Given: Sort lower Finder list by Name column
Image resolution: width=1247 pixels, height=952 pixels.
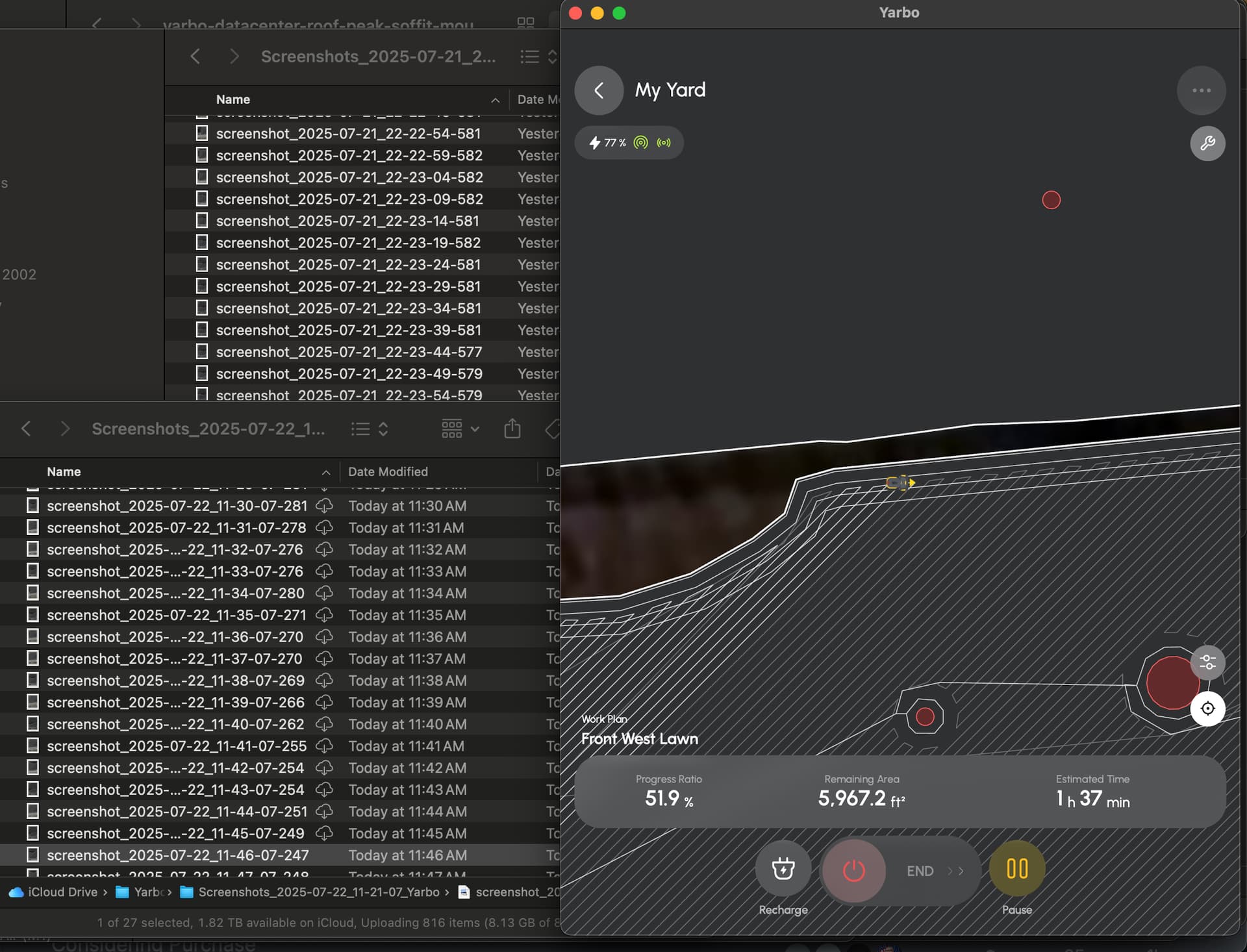Looking at the screenshot, I should pyautogui.click(x=64, y=471).
